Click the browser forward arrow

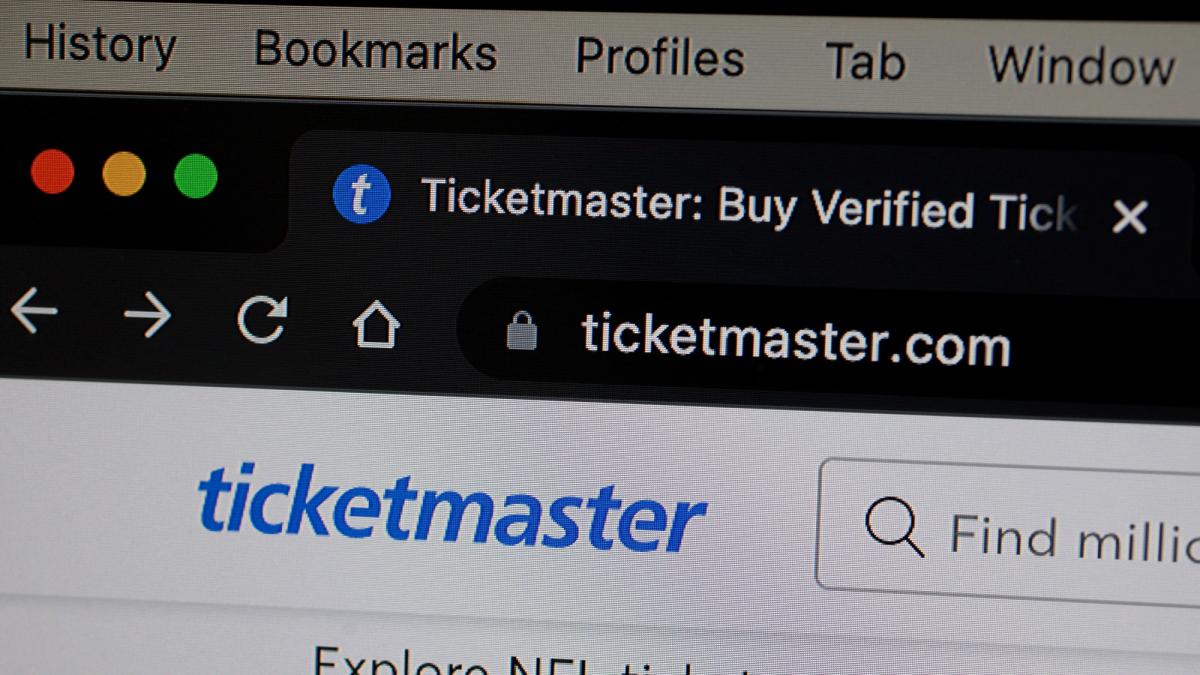click(147, 316)
